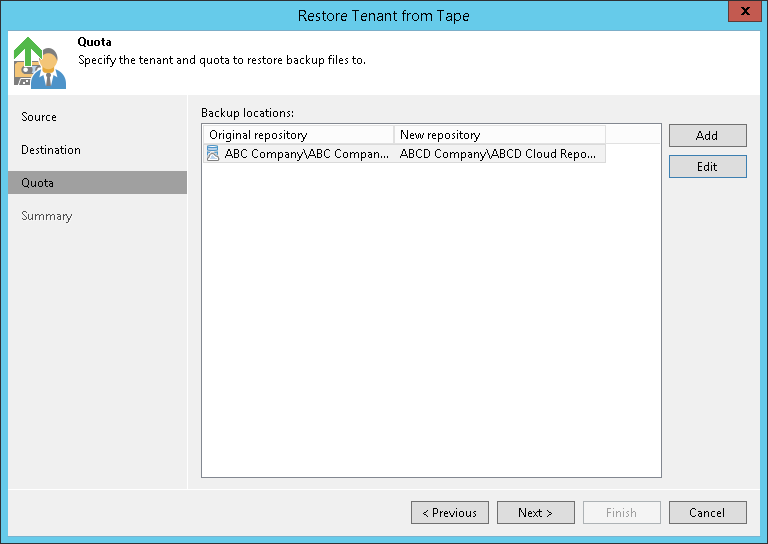Click Edit to modify the backup location
This screenshot has width=768, height=544.
point(707,167)
